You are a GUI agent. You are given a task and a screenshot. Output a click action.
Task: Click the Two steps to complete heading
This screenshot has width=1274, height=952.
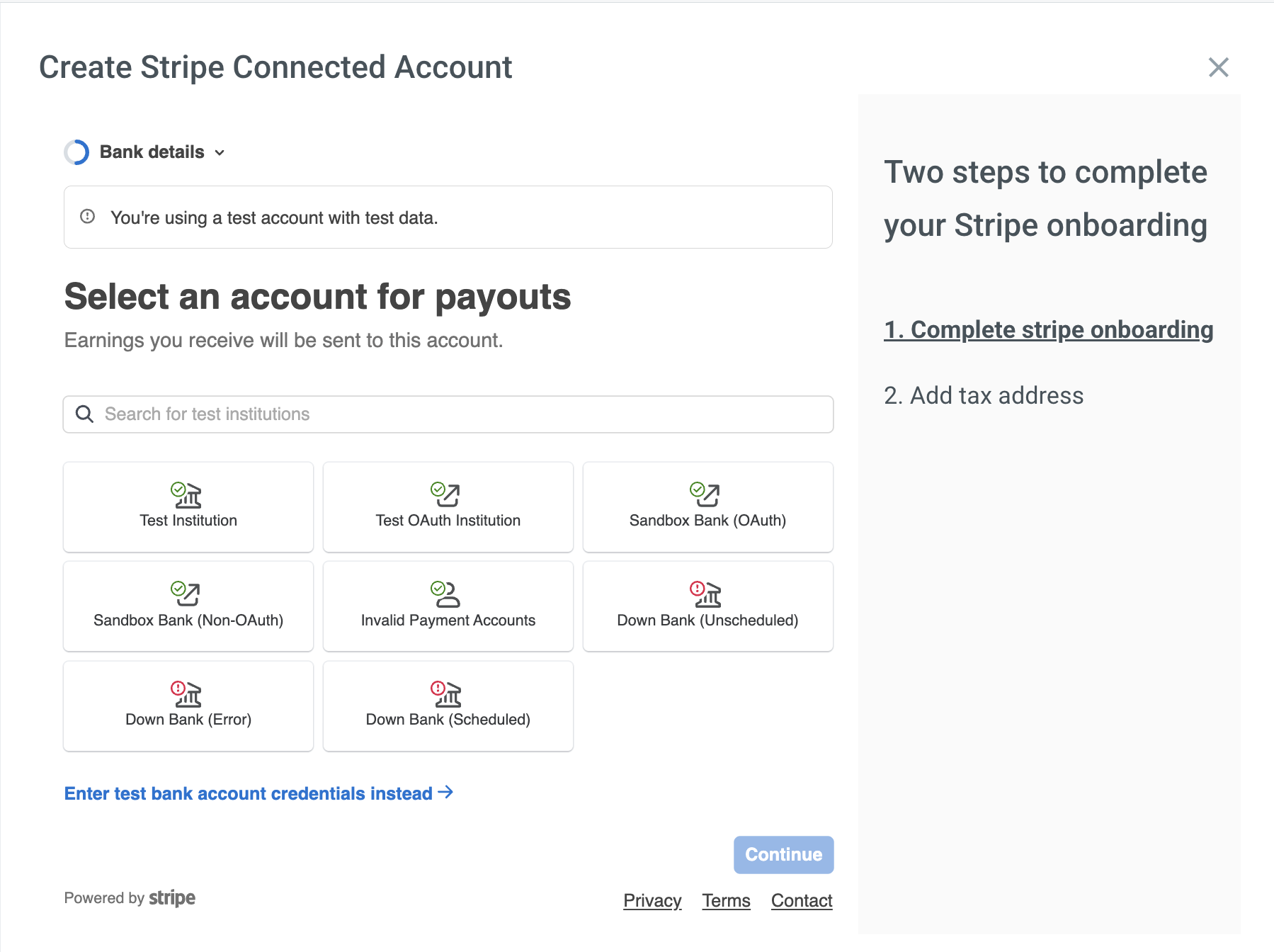coord(1045,199)
